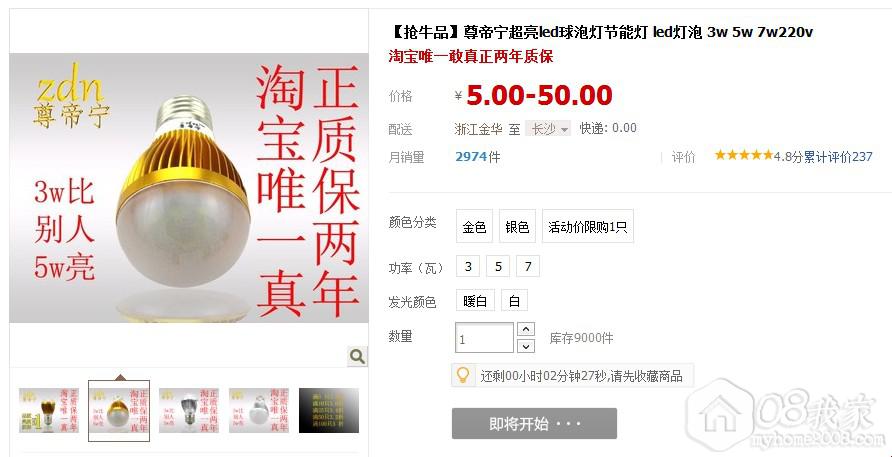Click the quantity input field
The width and height of the screenshot is (892, 457).
(485, 338)
